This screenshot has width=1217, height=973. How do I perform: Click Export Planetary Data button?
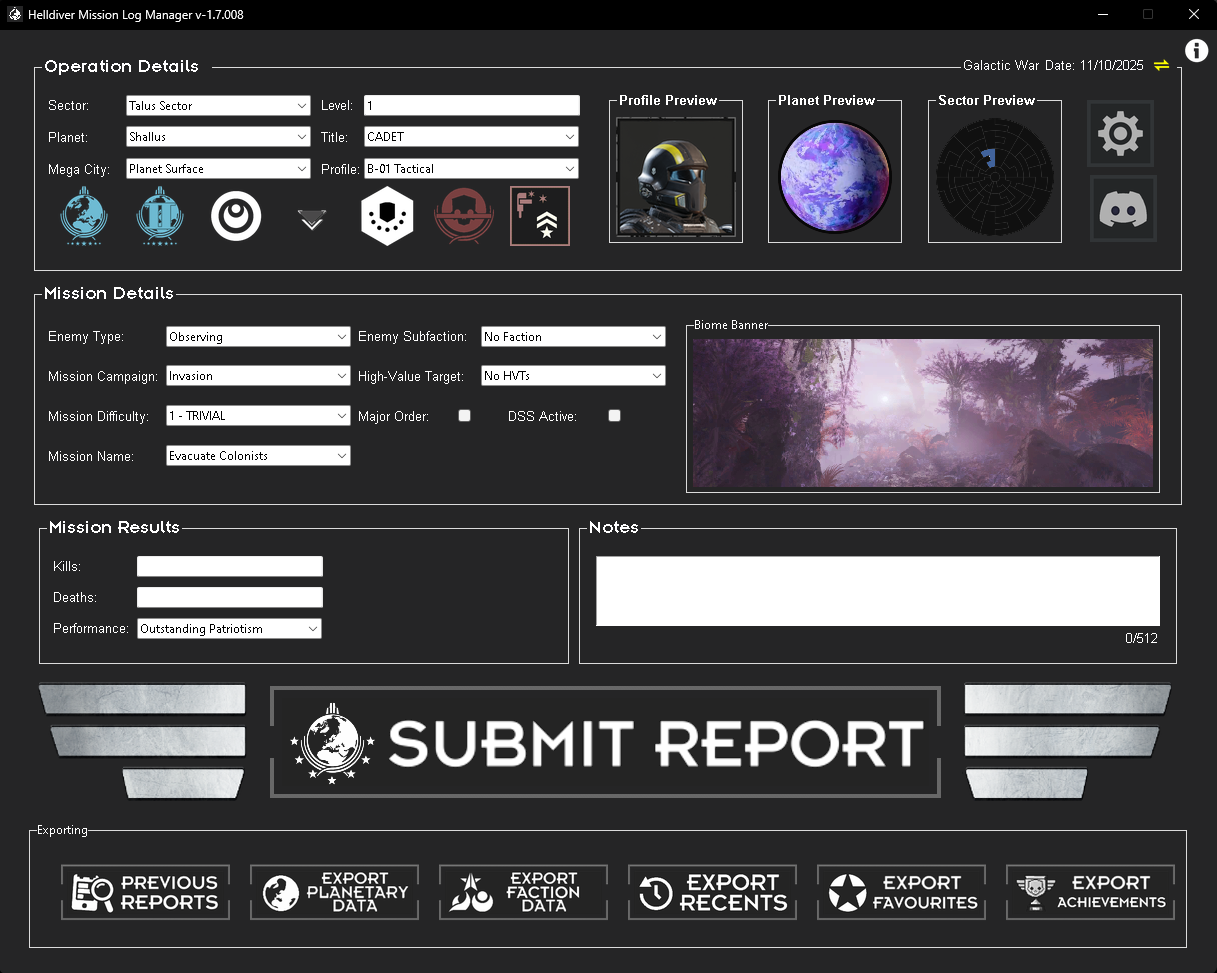pyautogui.click(x=334, y=892)
